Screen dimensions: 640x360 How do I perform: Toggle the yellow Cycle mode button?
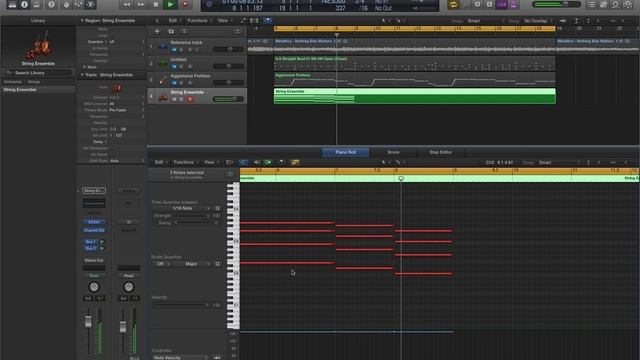pyautogui.click(x=453, y=4)
